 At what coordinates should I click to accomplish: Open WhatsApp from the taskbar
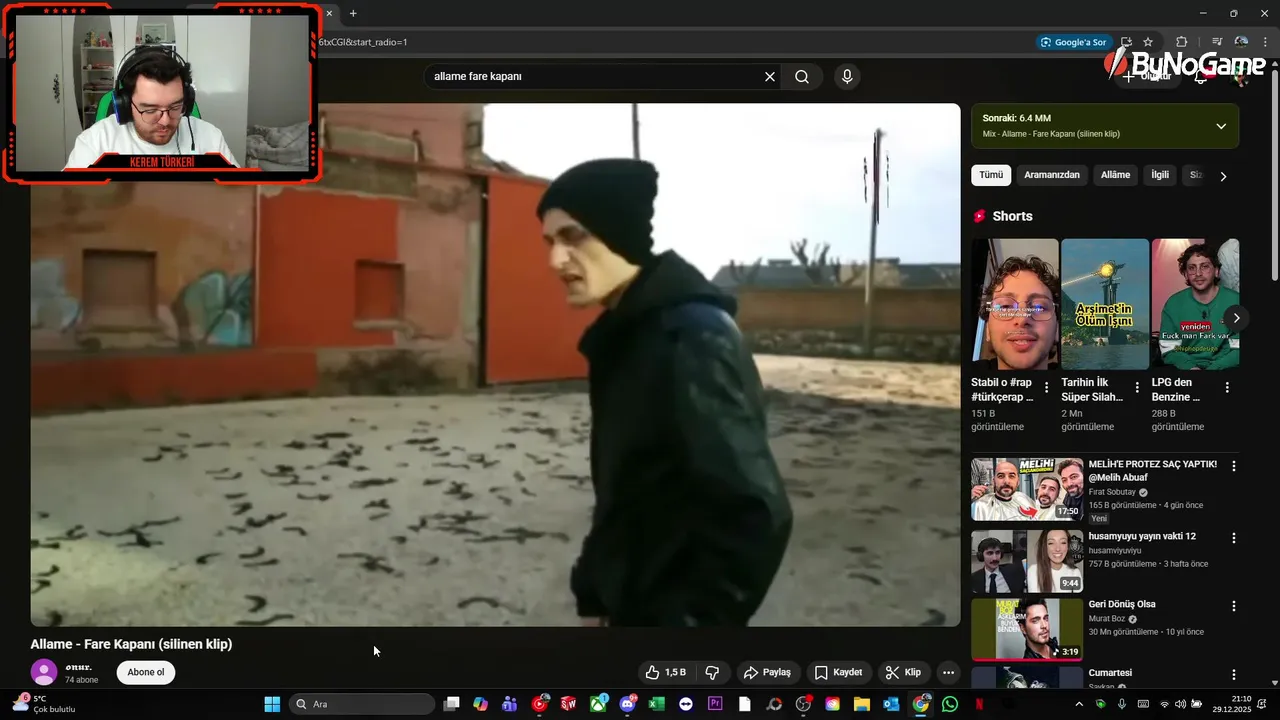pos(950,704)
